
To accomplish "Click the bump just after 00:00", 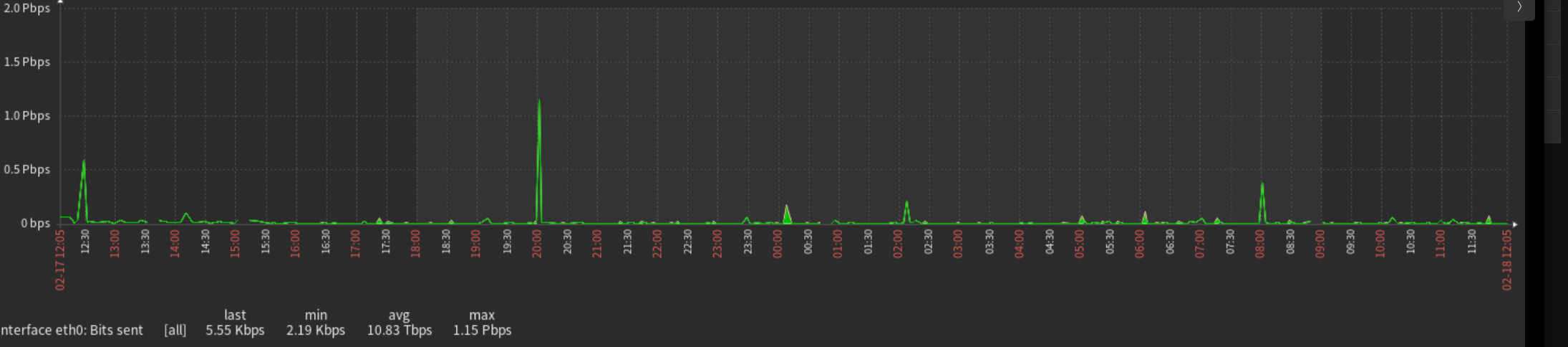I will [787, 214].
